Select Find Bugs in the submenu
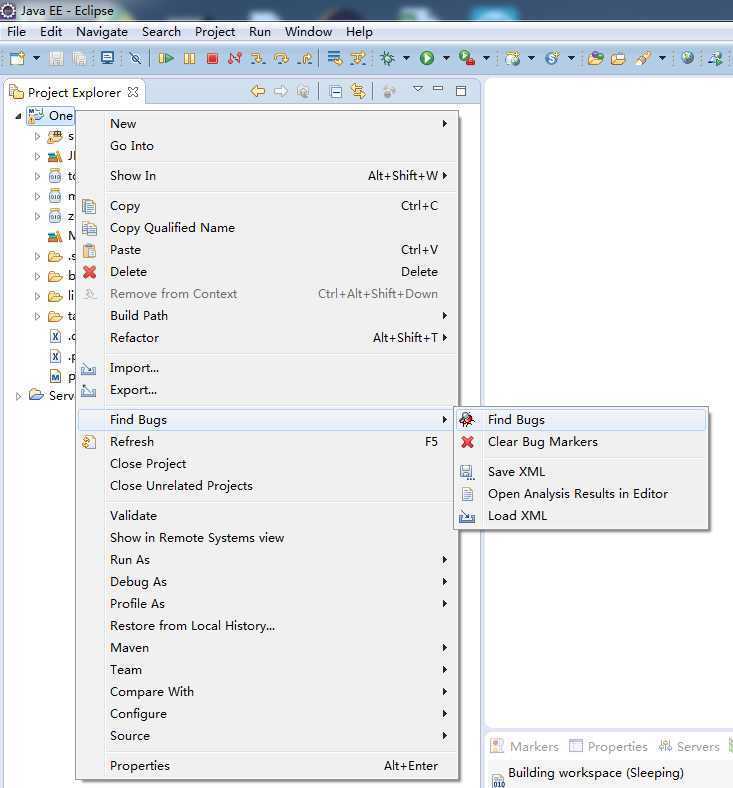This screenshot has height=788, width=733. click(x=581, y=420)
